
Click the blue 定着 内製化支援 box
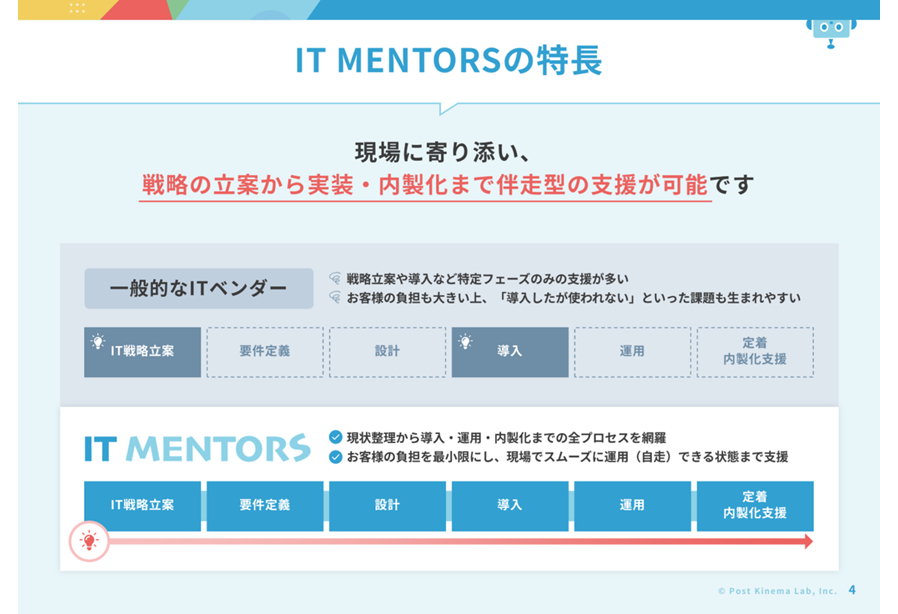pos(755,506)
